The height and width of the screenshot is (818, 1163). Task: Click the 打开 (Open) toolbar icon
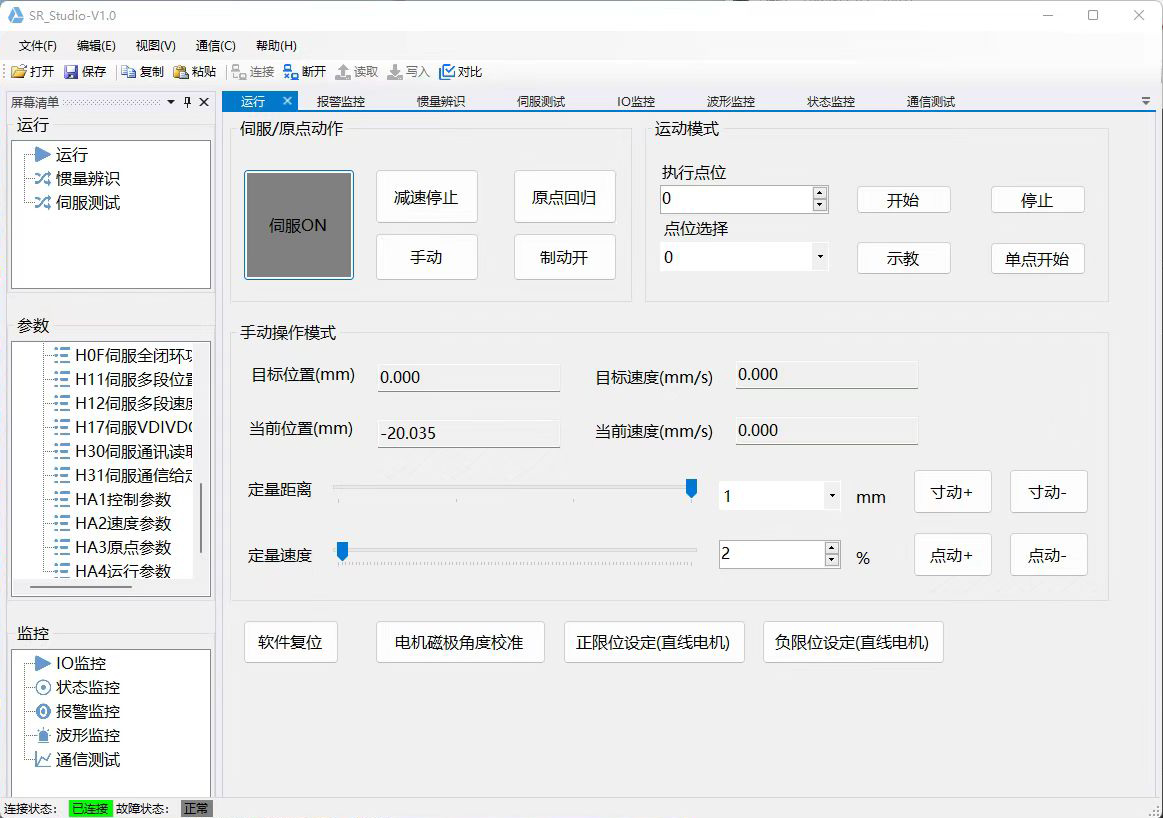pos(19,72)
